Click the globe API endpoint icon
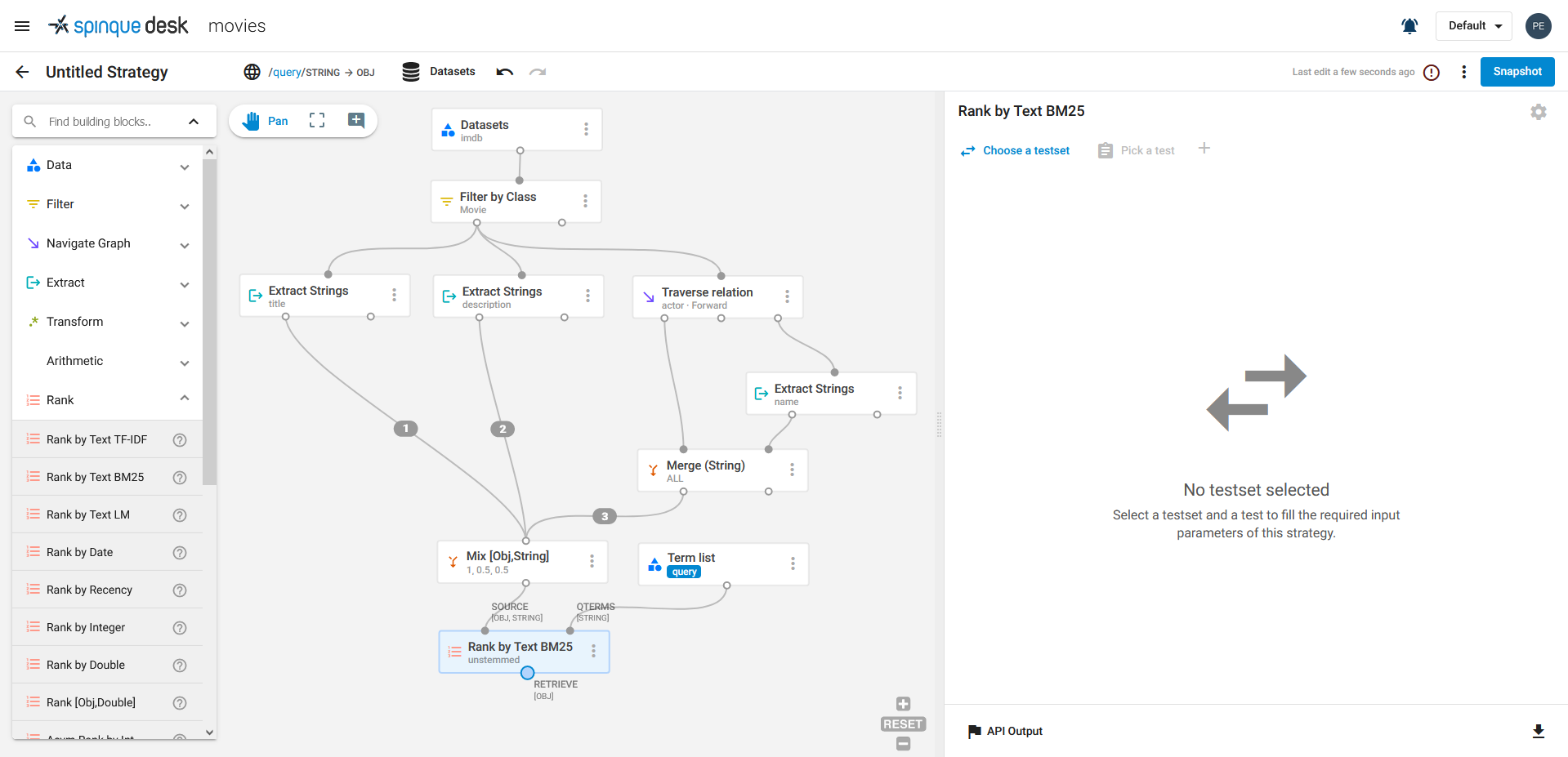 (252, 72)
